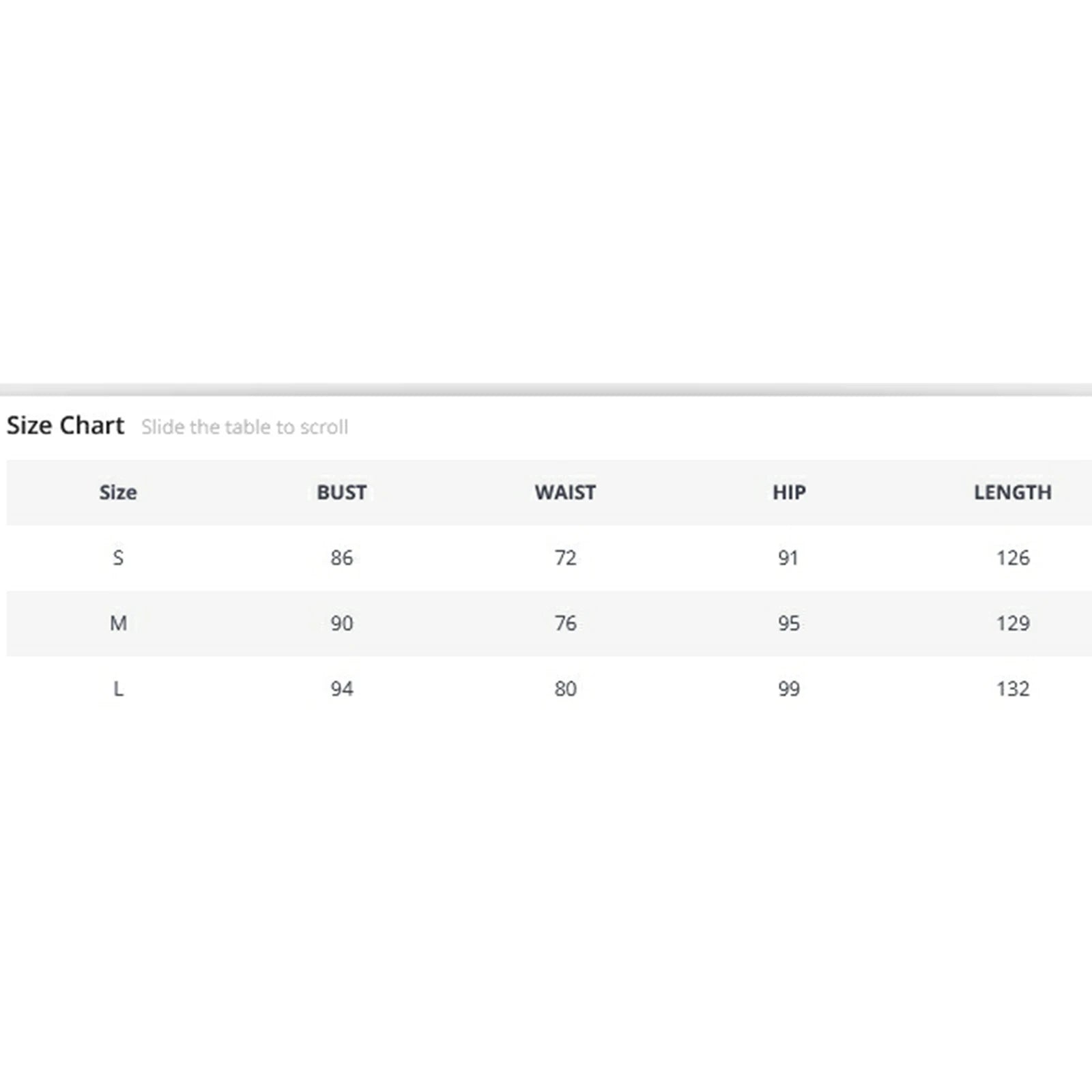1092x1092 pixels.
Task: Select waist value 76 for size M
Action: [x=565, y=623]
